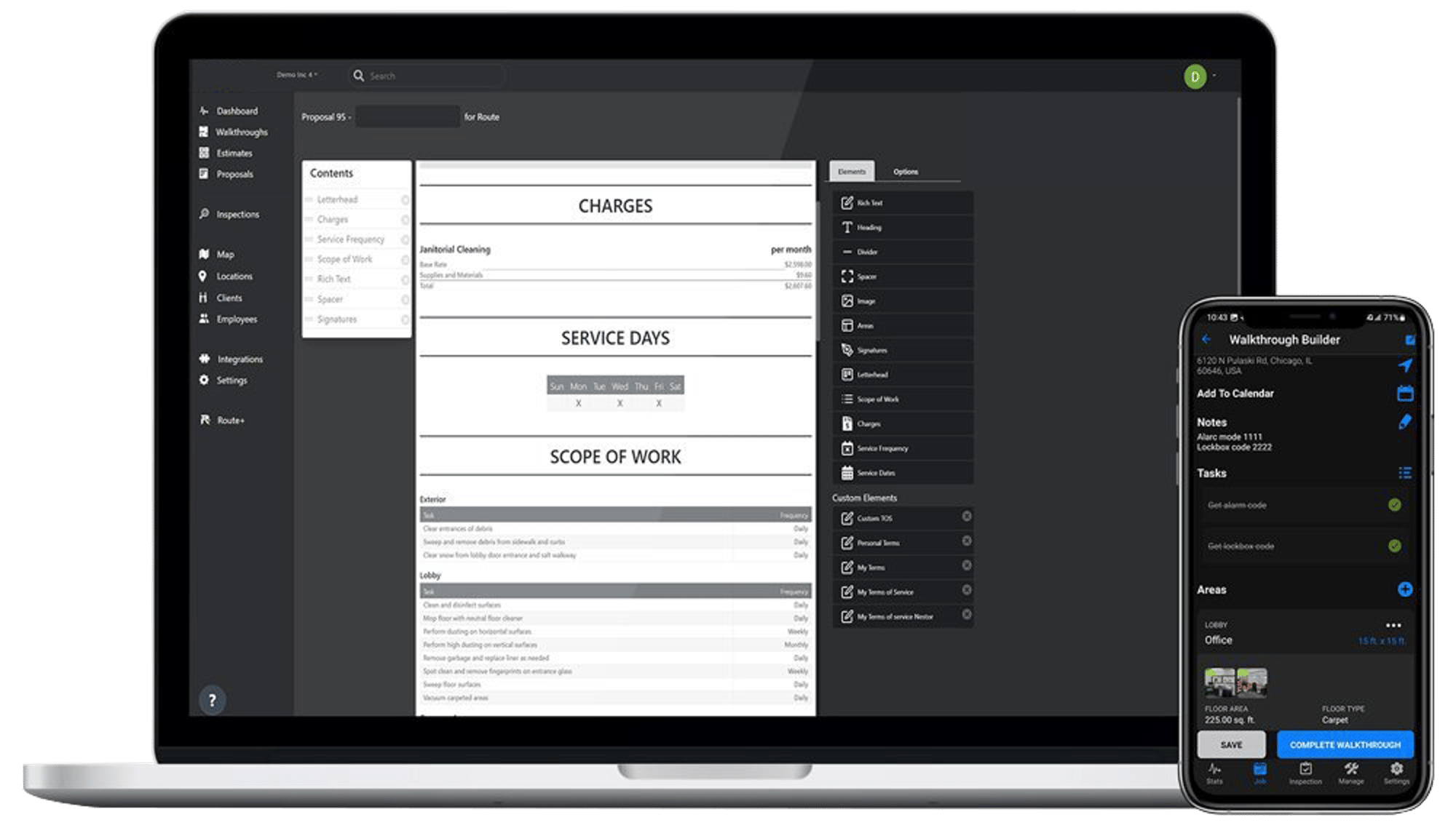This screenshot has width=1456, height=828.
Task: Add the Letterhead element
Action: (903, 375)
